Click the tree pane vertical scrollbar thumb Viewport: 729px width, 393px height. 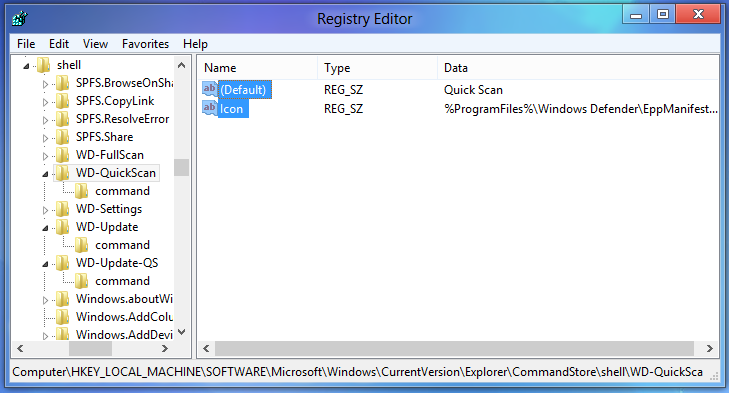(182, 167)
